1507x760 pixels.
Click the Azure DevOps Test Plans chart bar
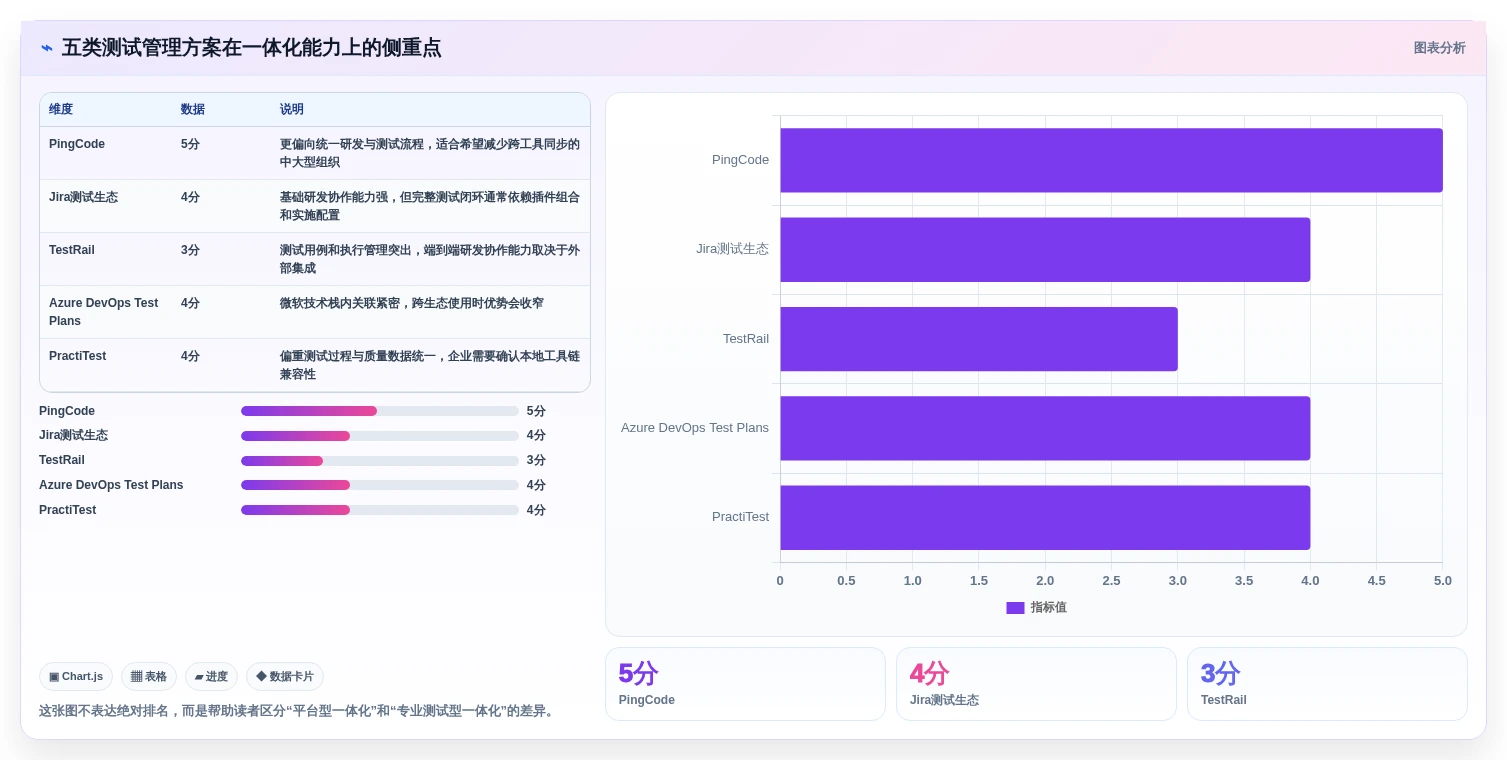1045,428
